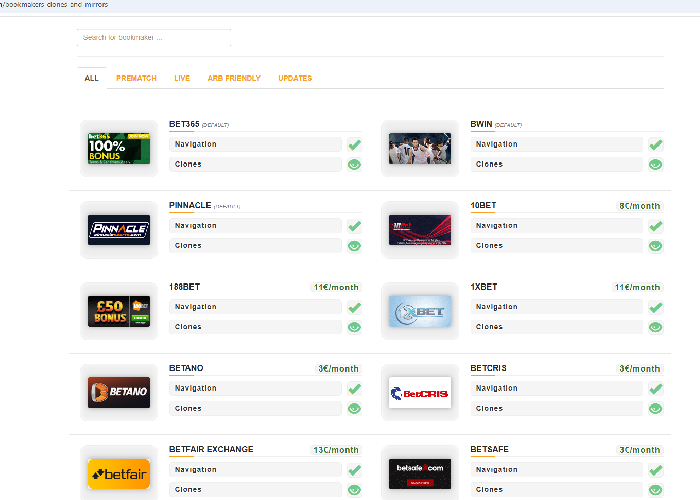Click Clones row under BETSAFE
Image resolution: width=700 pixels, height=500 pixels.
point(557,489)
